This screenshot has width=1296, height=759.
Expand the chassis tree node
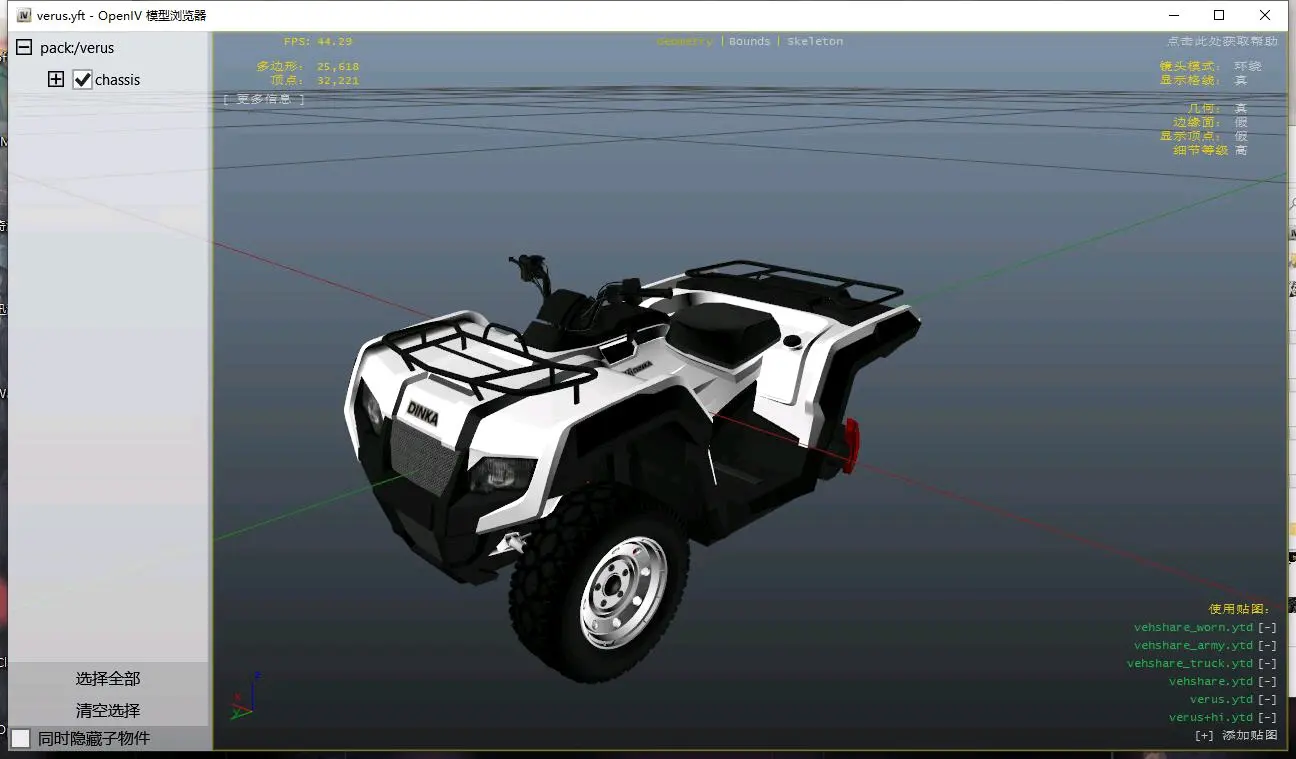click(56, 79)
